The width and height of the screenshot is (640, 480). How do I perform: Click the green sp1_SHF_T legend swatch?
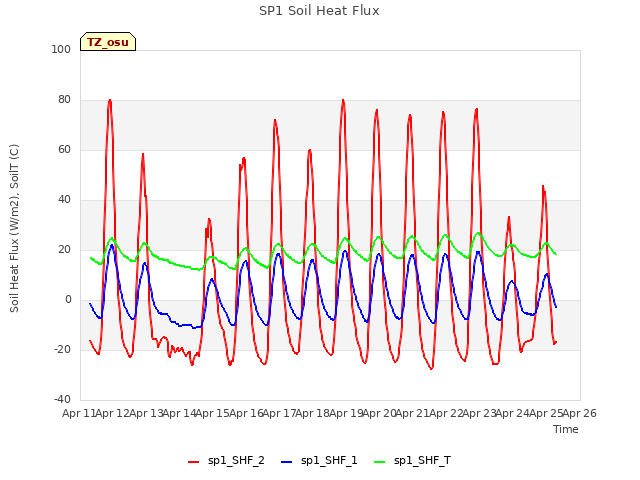click(380, 462)
